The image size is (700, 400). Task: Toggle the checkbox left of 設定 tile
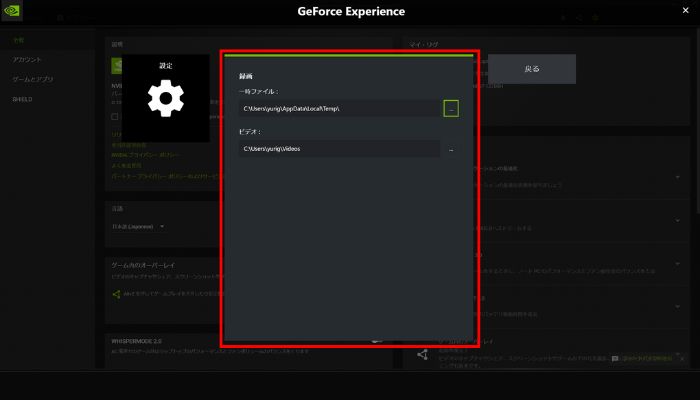click(115, 117)
